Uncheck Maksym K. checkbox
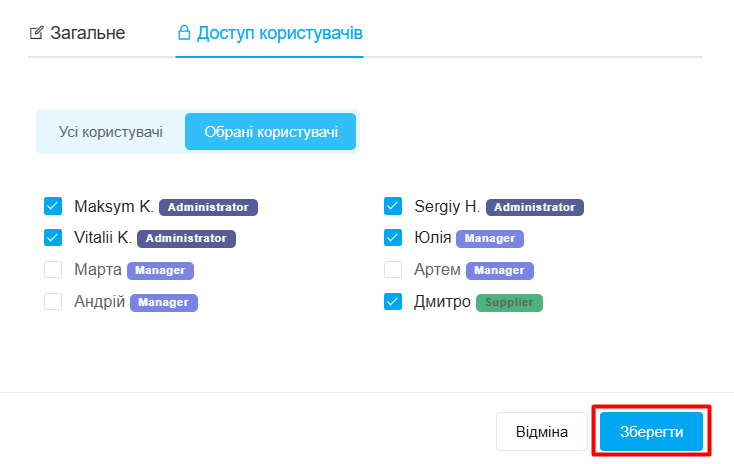This screenshot has width=734, height=464. click(53, 207)
